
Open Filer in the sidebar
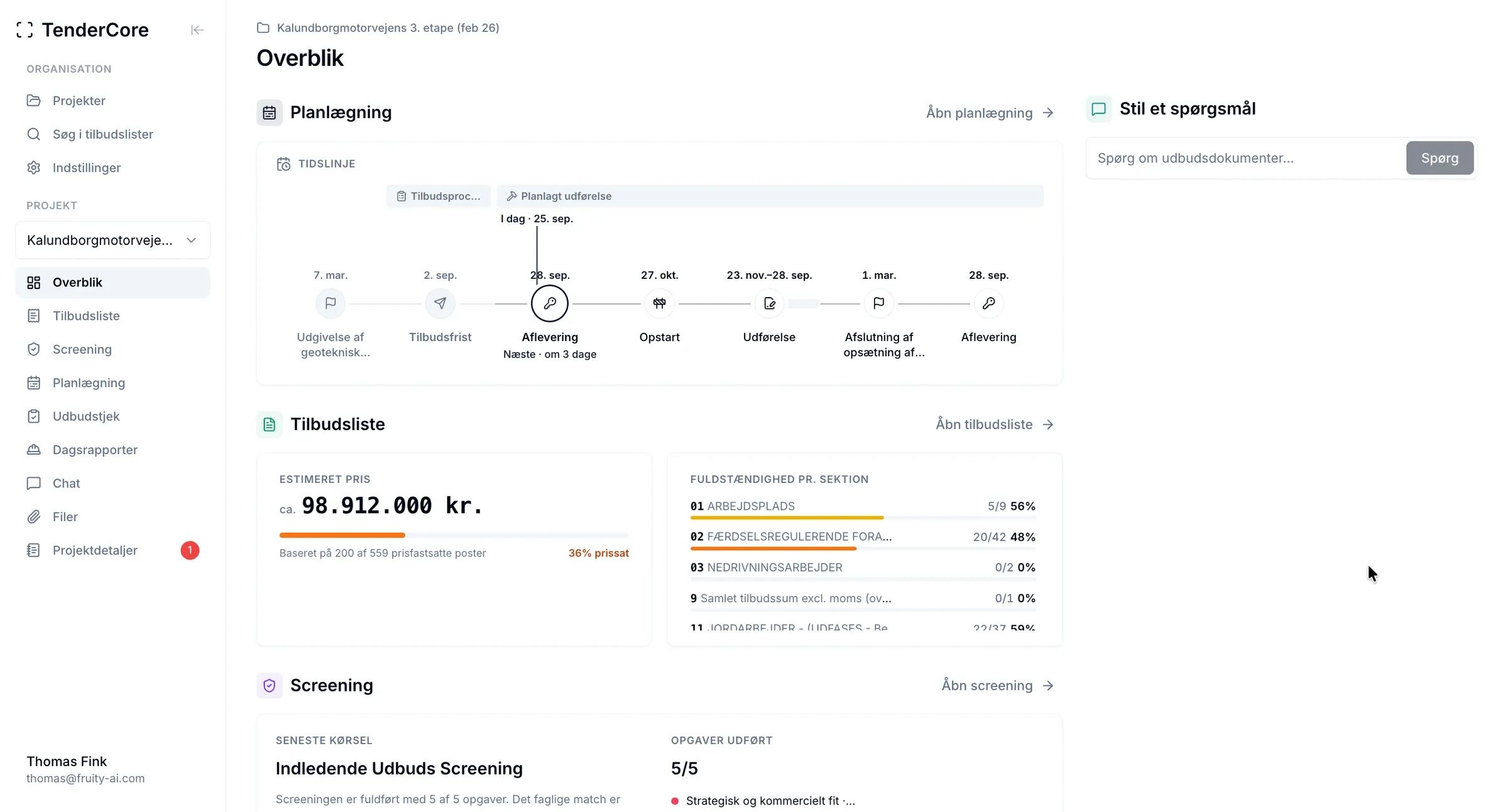click(x=113, y=517)
